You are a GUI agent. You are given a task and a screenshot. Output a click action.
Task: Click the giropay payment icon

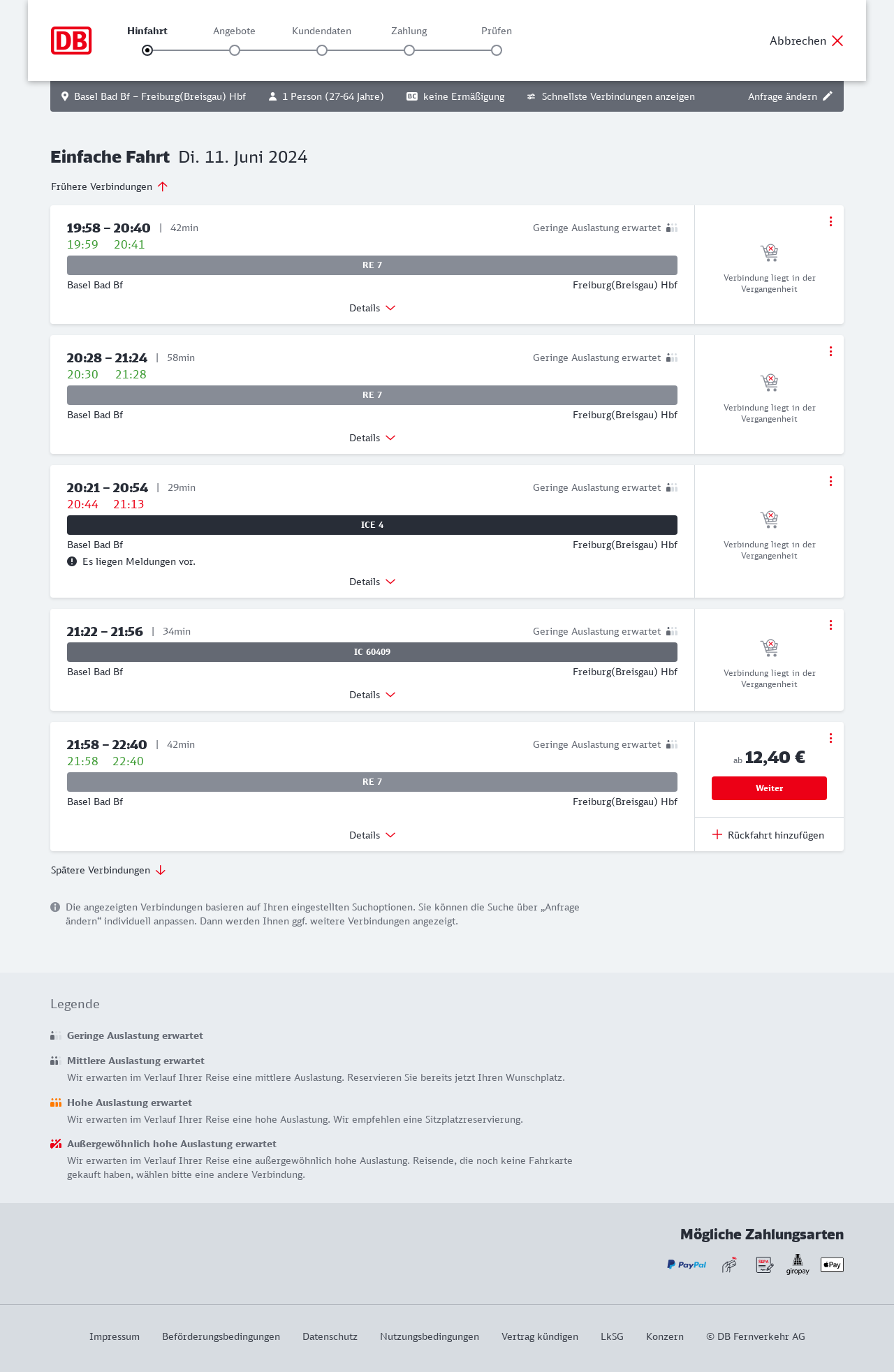[798, 1264]
